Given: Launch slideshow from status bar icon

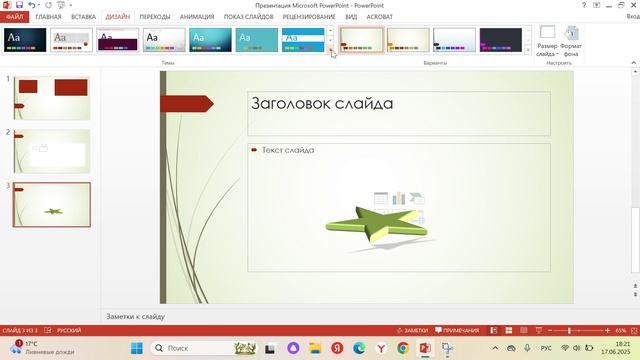Looking at the screenshot, I should click(x=539, y=330).
